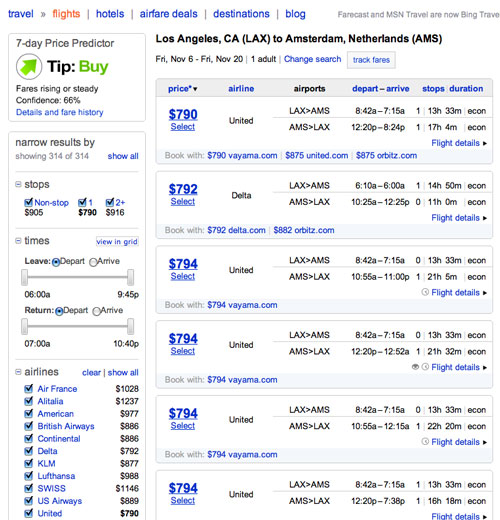Viewport: 500px width, 520px height.
Task: Open the flights navigation tab
Action: tap(66, 14)
